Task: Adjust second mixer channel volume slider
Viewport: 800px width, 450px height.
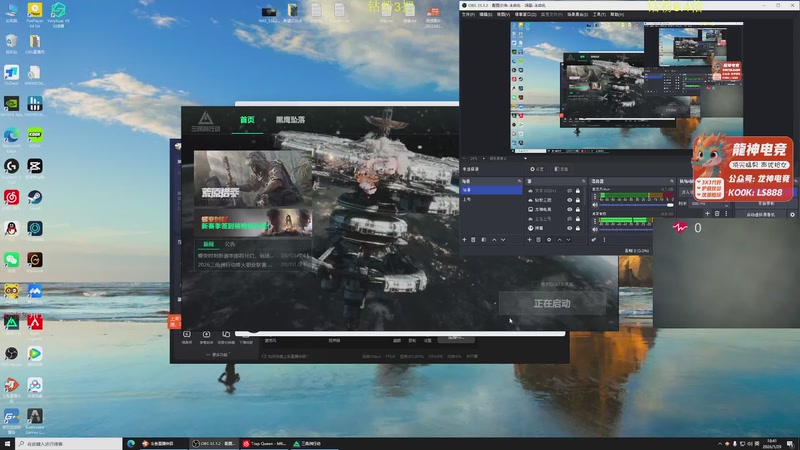Action: click(626, 230)
